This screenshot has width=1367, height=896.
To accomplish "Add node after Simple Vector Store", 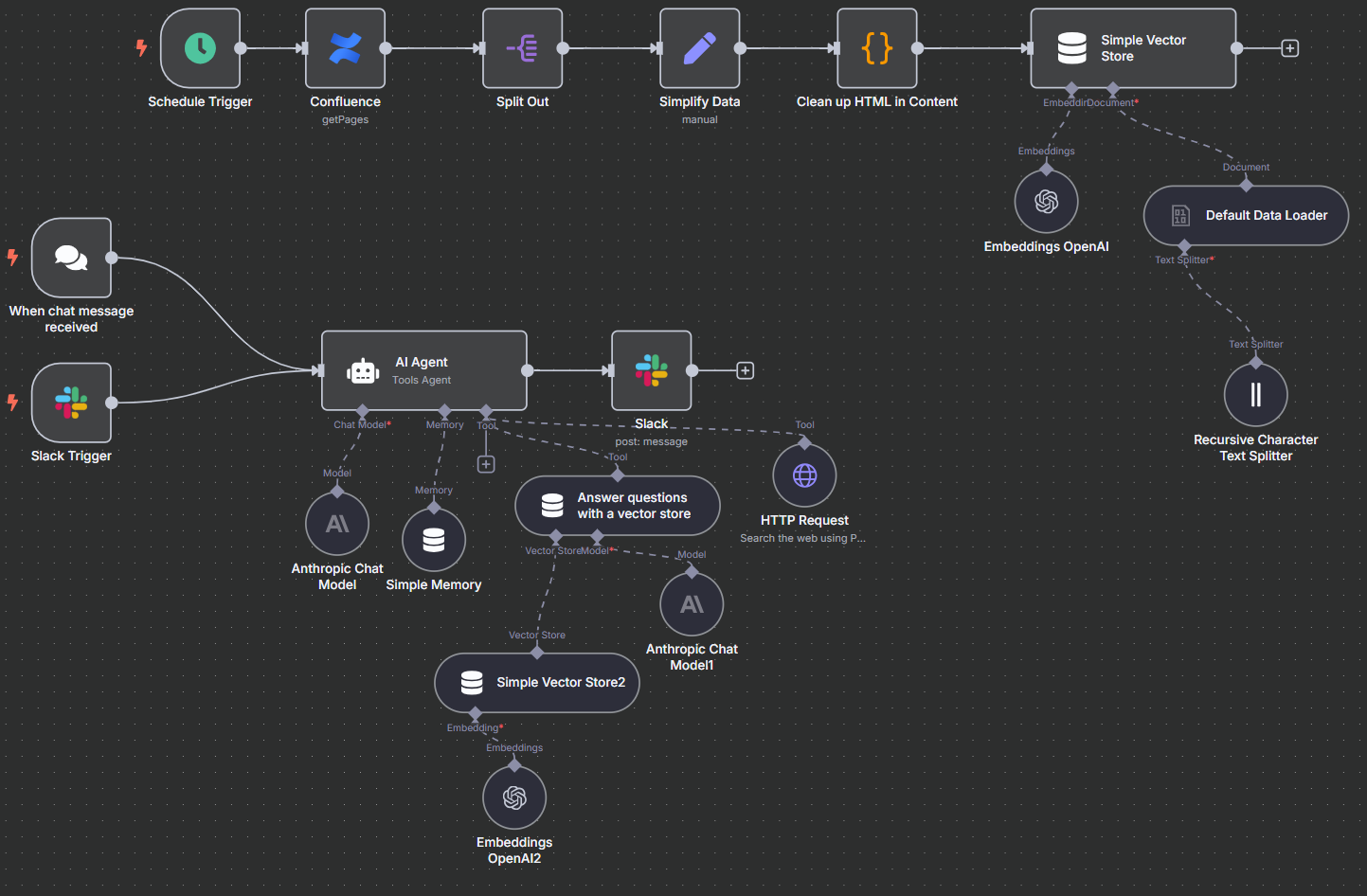I will click(x=1289, y=48).
